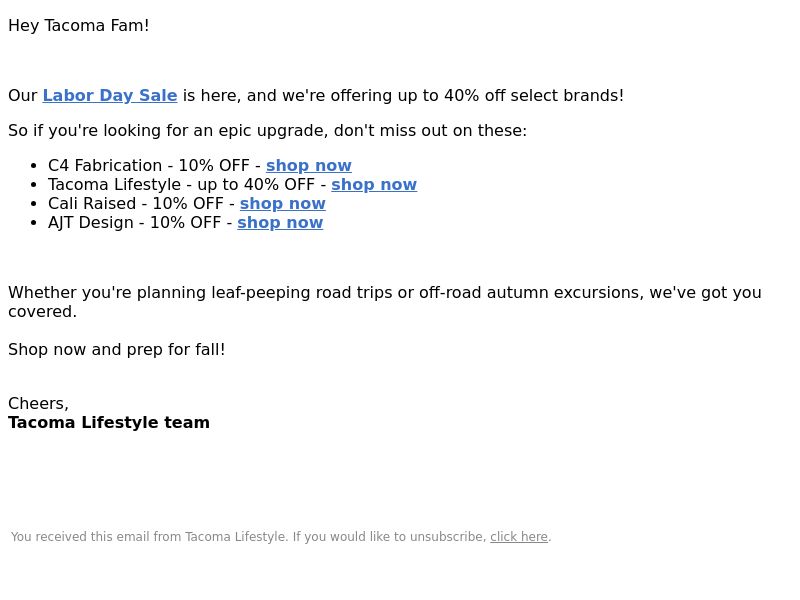This screenshot has height=600, width=800.
Task: Click the bold 'Tacoma Lifestyle team' signature
Action: pos(109,422)
